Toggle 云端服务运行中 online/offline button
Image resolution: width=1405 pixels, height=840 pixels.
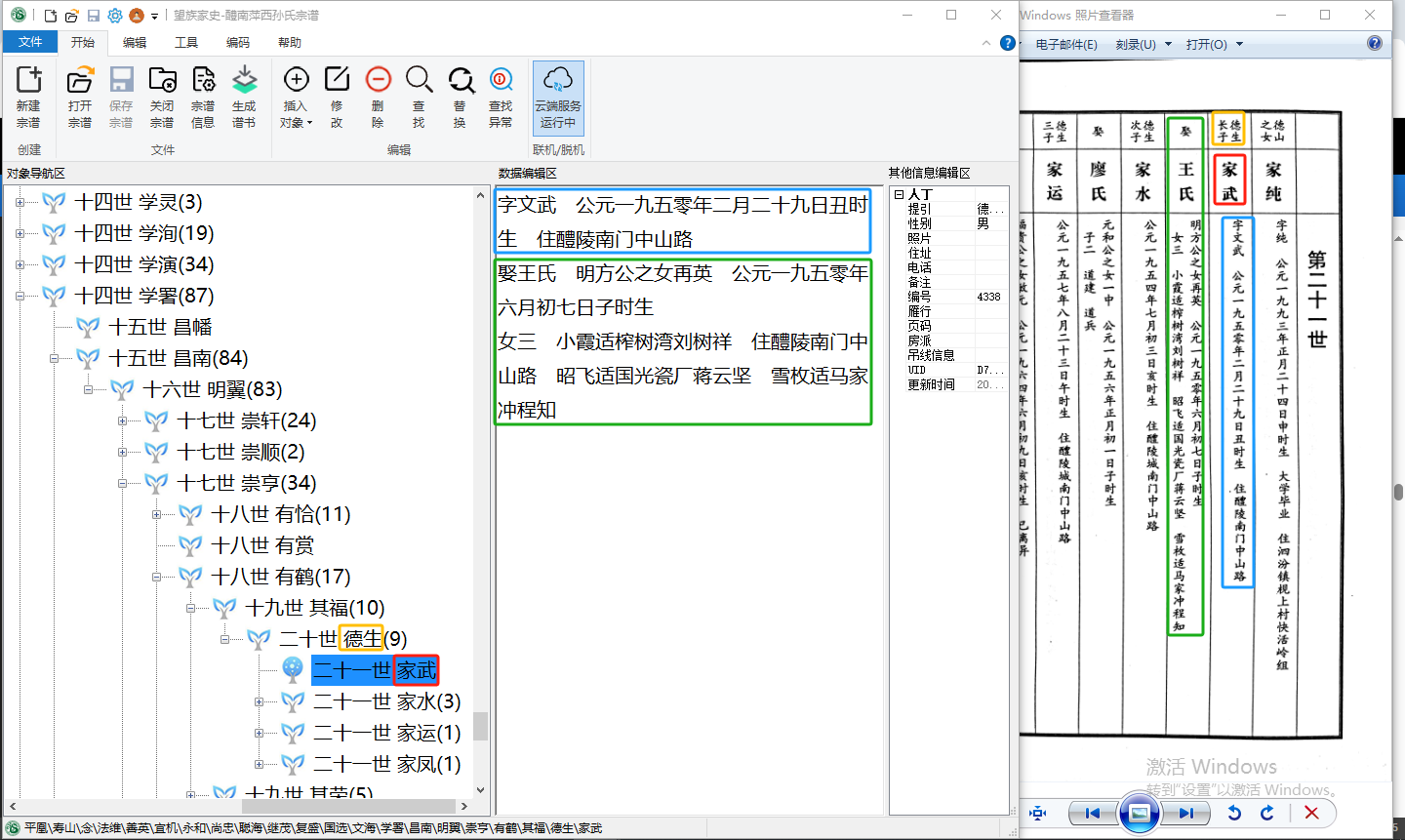558,98
